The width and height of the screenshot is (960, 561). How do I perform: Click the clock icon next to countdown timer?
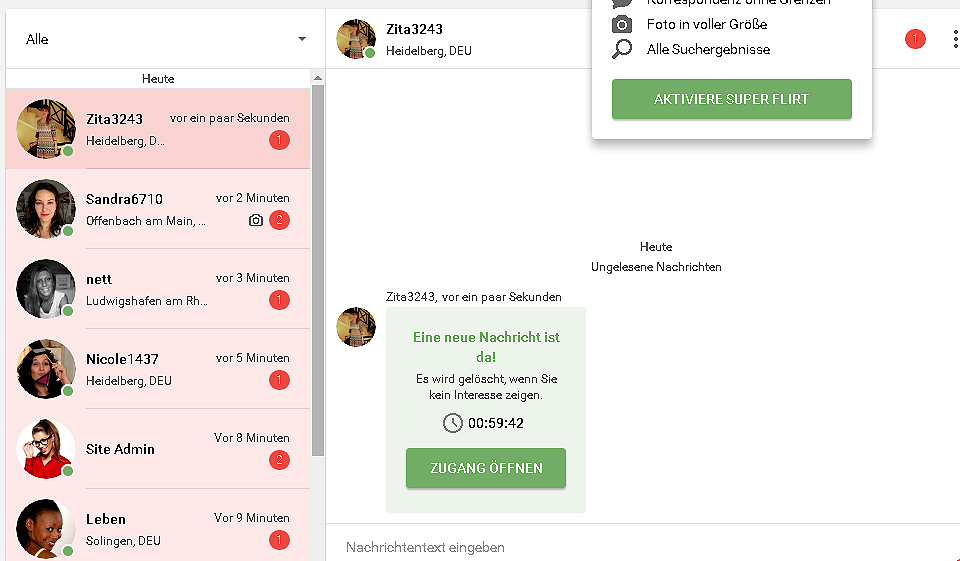click(453, 423)
